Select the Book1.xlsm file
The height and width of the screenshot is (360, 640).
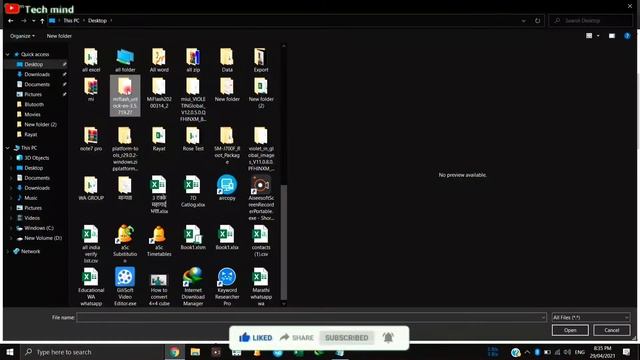193,238
